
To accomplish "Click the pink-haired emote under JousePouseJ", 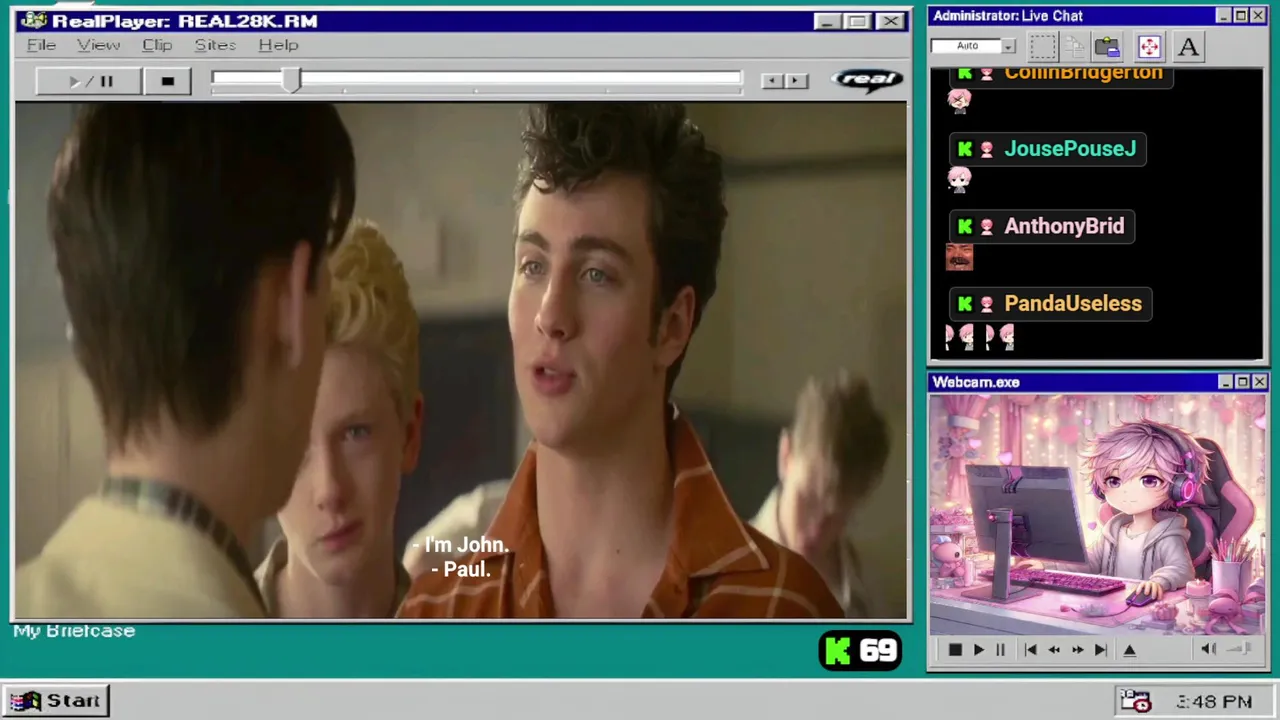I will click(959, 179).
